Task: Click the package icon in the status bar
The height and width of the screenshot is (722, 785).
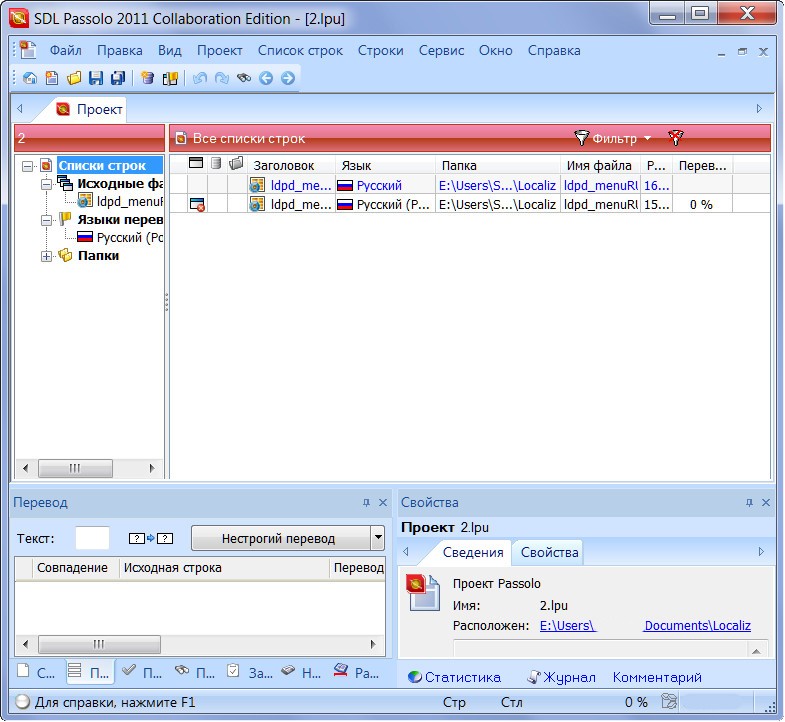Action: 669,701
